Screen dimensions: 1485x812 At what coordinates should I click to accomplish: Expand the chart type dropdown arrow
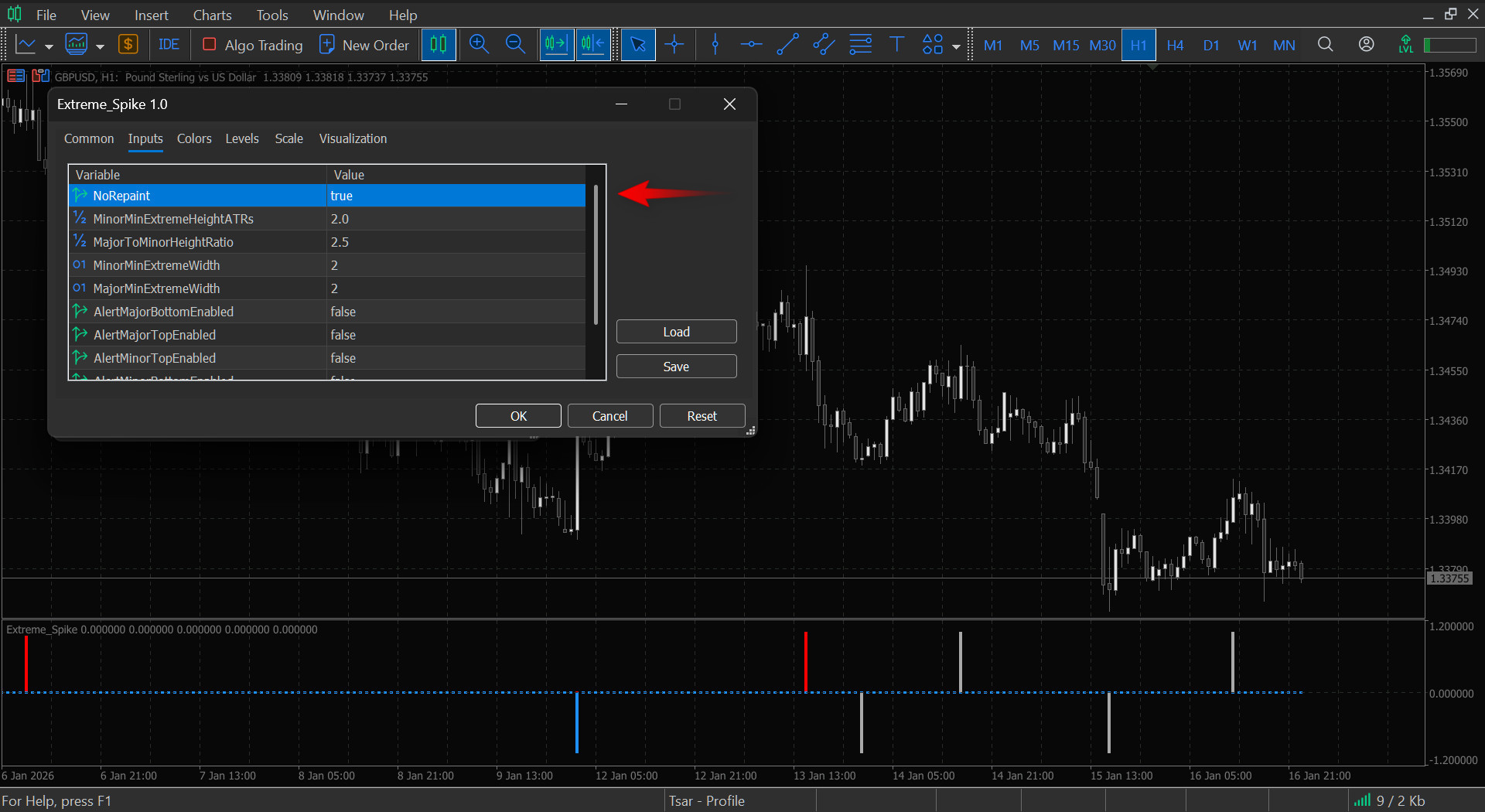coord(49,46)
